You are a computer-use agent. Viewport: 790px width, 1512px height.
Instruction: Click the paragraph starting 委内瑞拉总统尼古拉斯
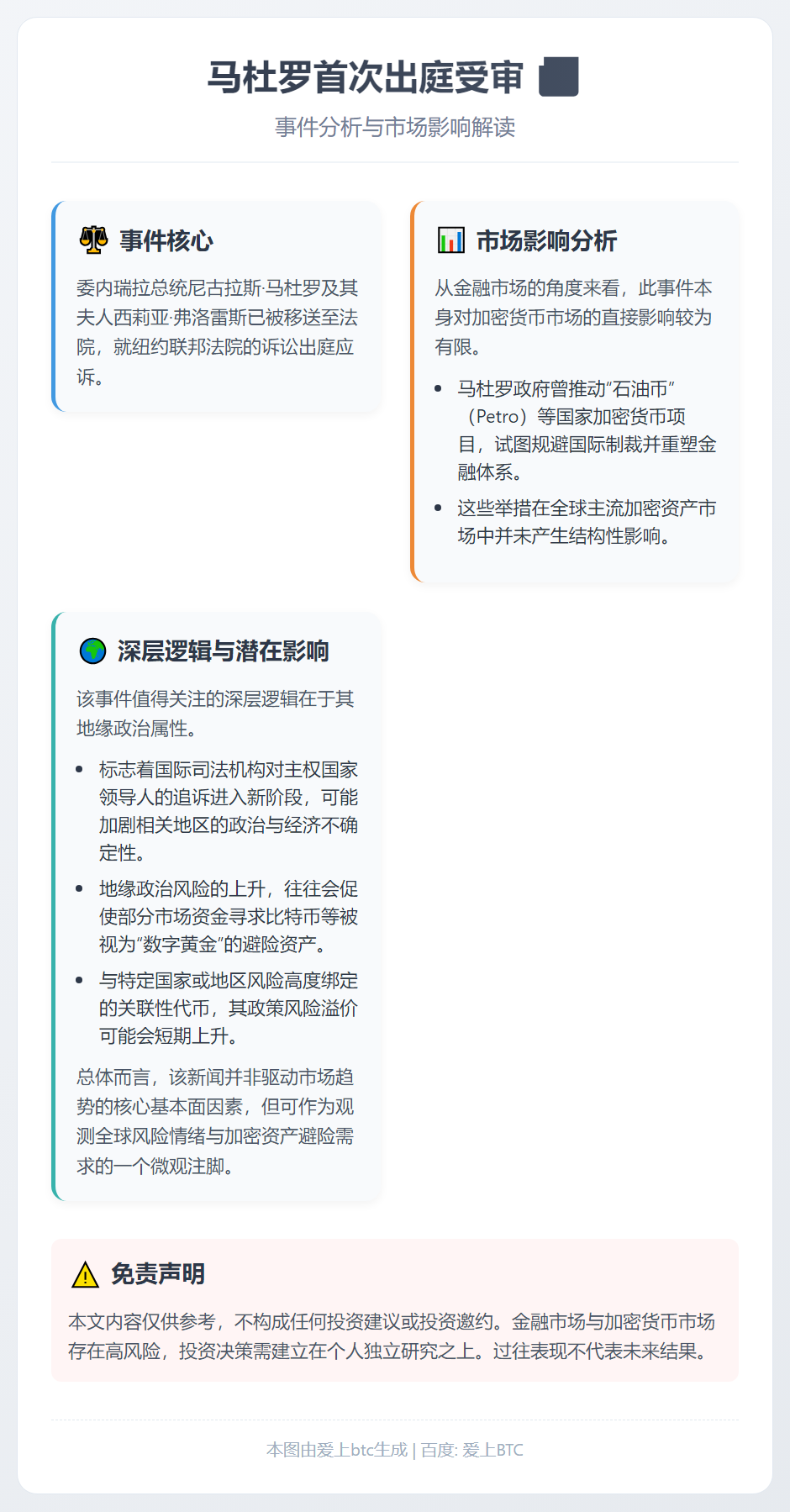tap(218, 332)
